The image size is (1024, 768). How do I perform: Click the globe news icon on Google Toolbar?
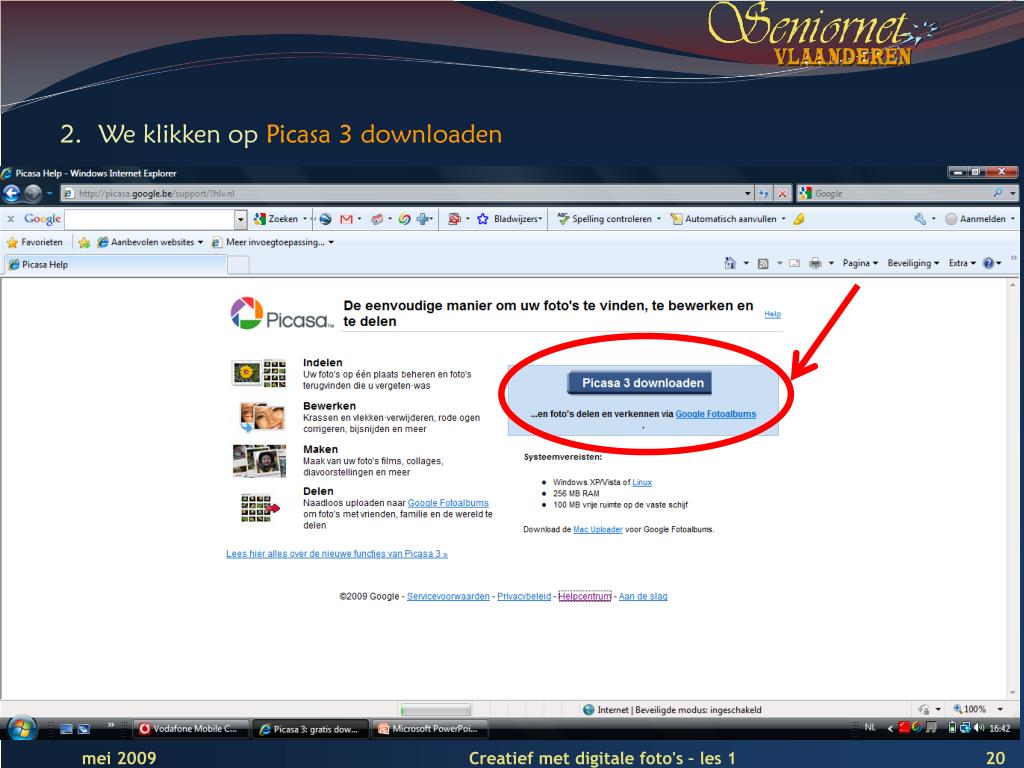pos(325,219)
